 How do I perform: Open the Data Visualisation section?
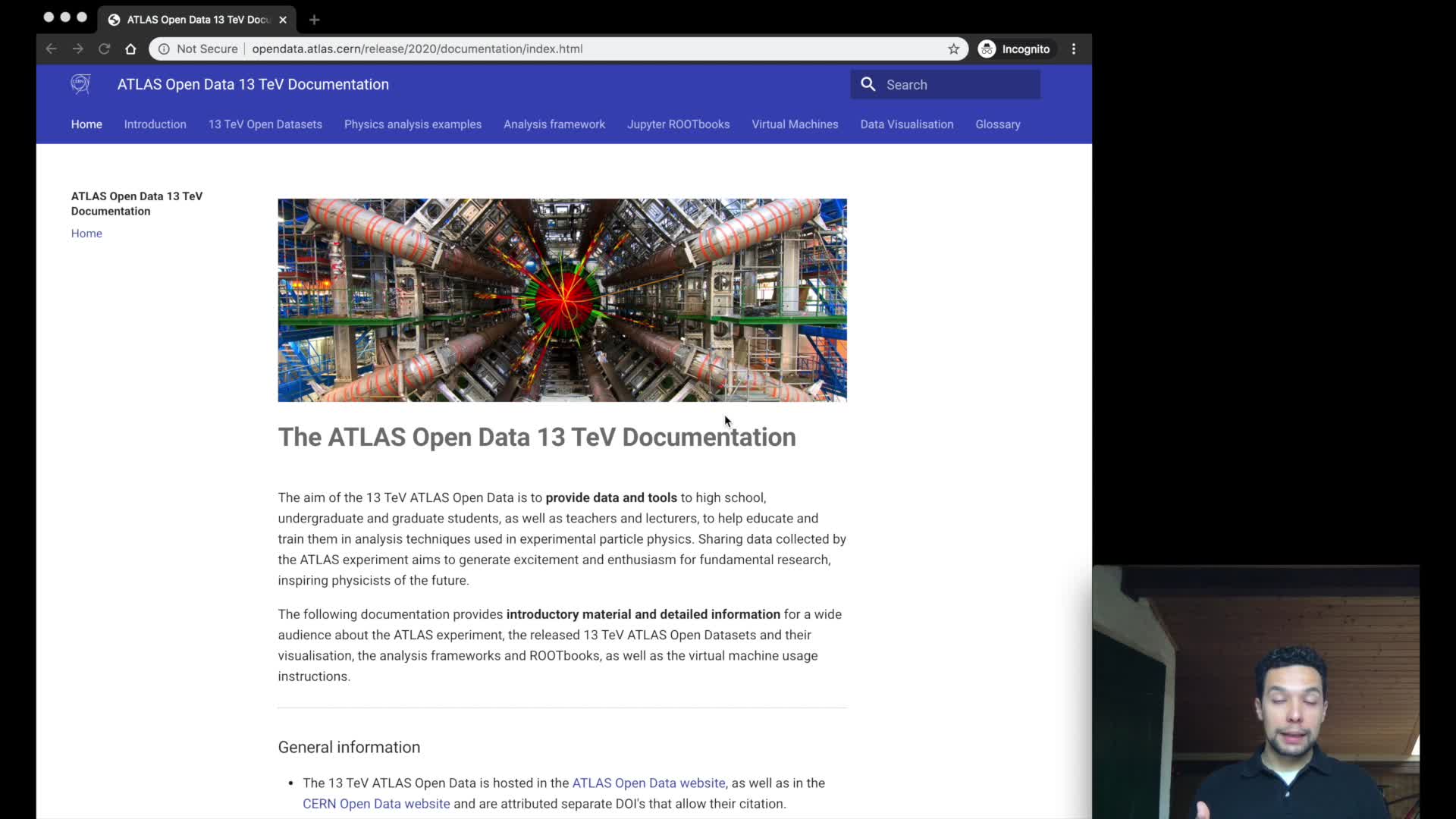pyautogui.click(x=906, y=124)
